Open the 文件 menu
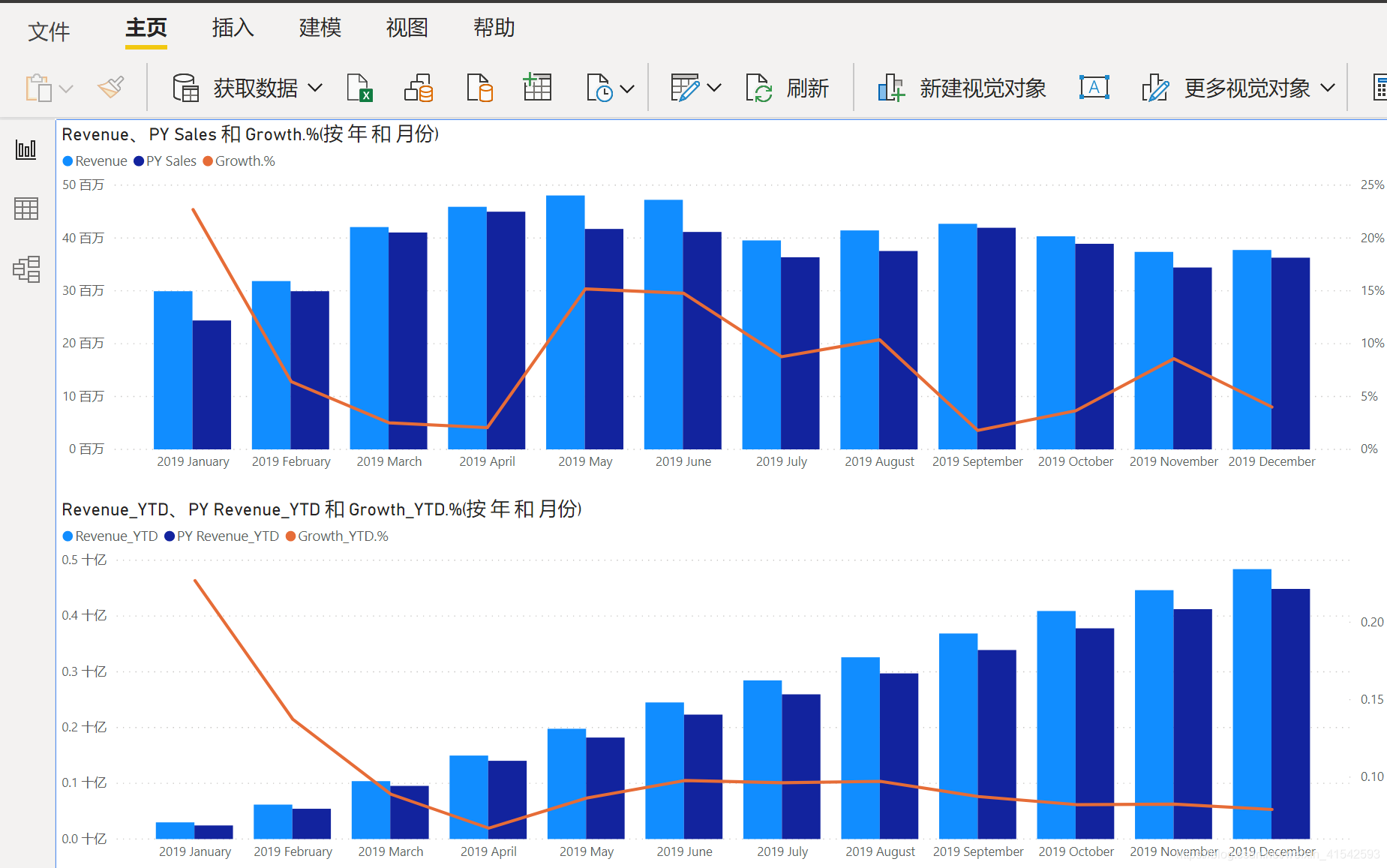The image size is (1387, 868). (x=49, y=31)
